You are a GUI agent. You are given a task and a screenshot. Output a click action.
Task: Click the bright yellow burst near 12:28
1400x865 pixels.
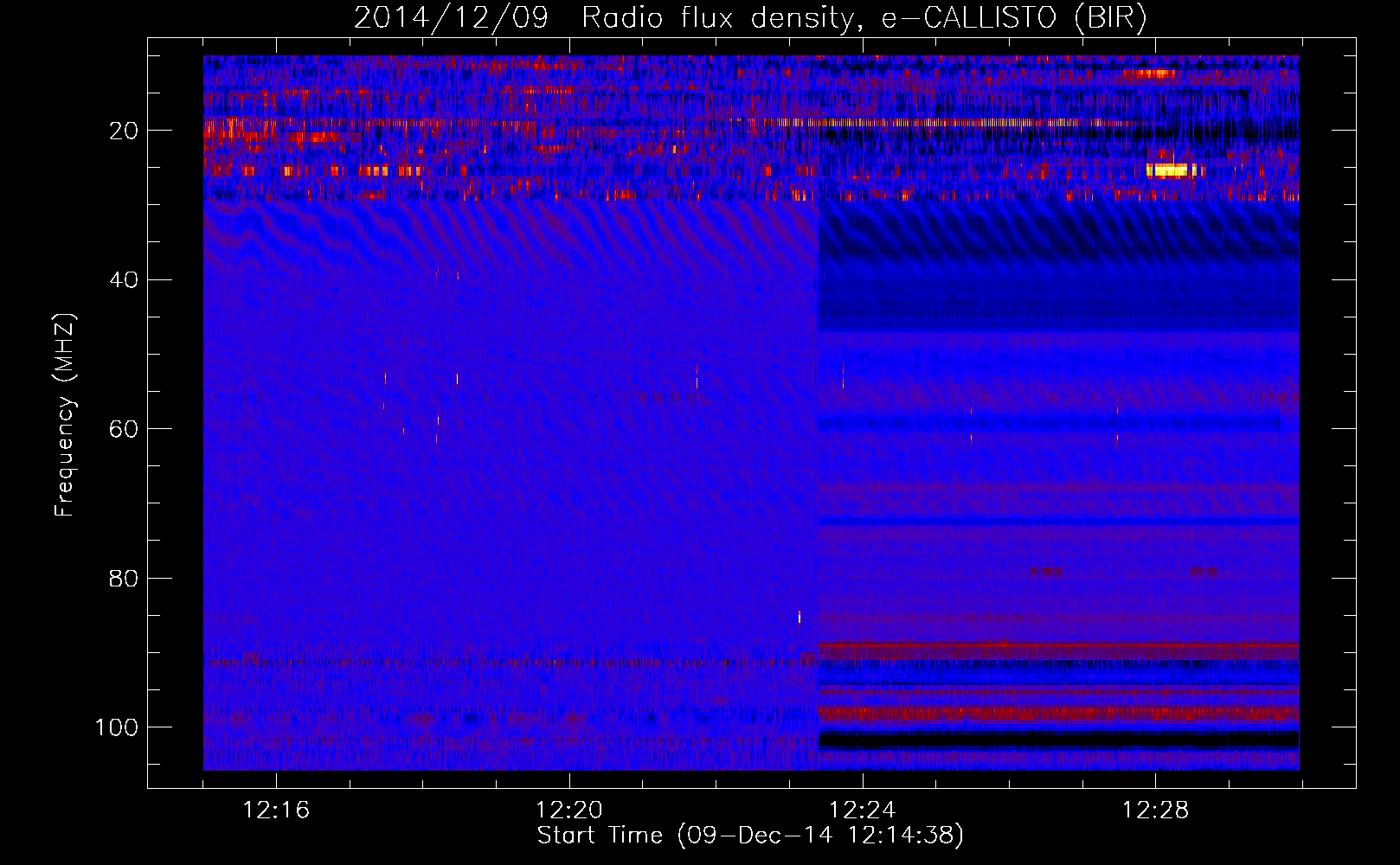[1172, 170]
